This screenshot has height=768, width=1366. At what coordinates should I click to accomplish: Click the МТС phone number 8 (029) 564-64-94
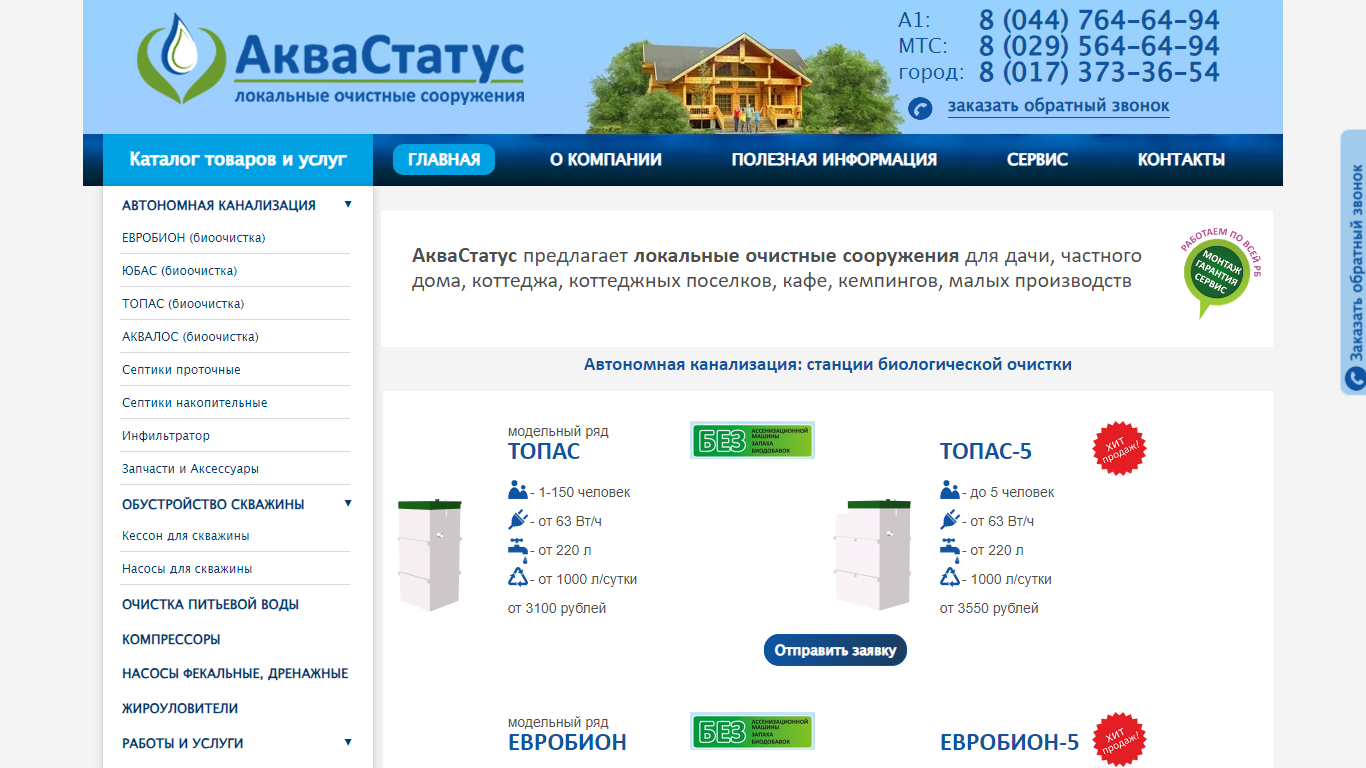pyautogui.click(x=1099, y=46)
